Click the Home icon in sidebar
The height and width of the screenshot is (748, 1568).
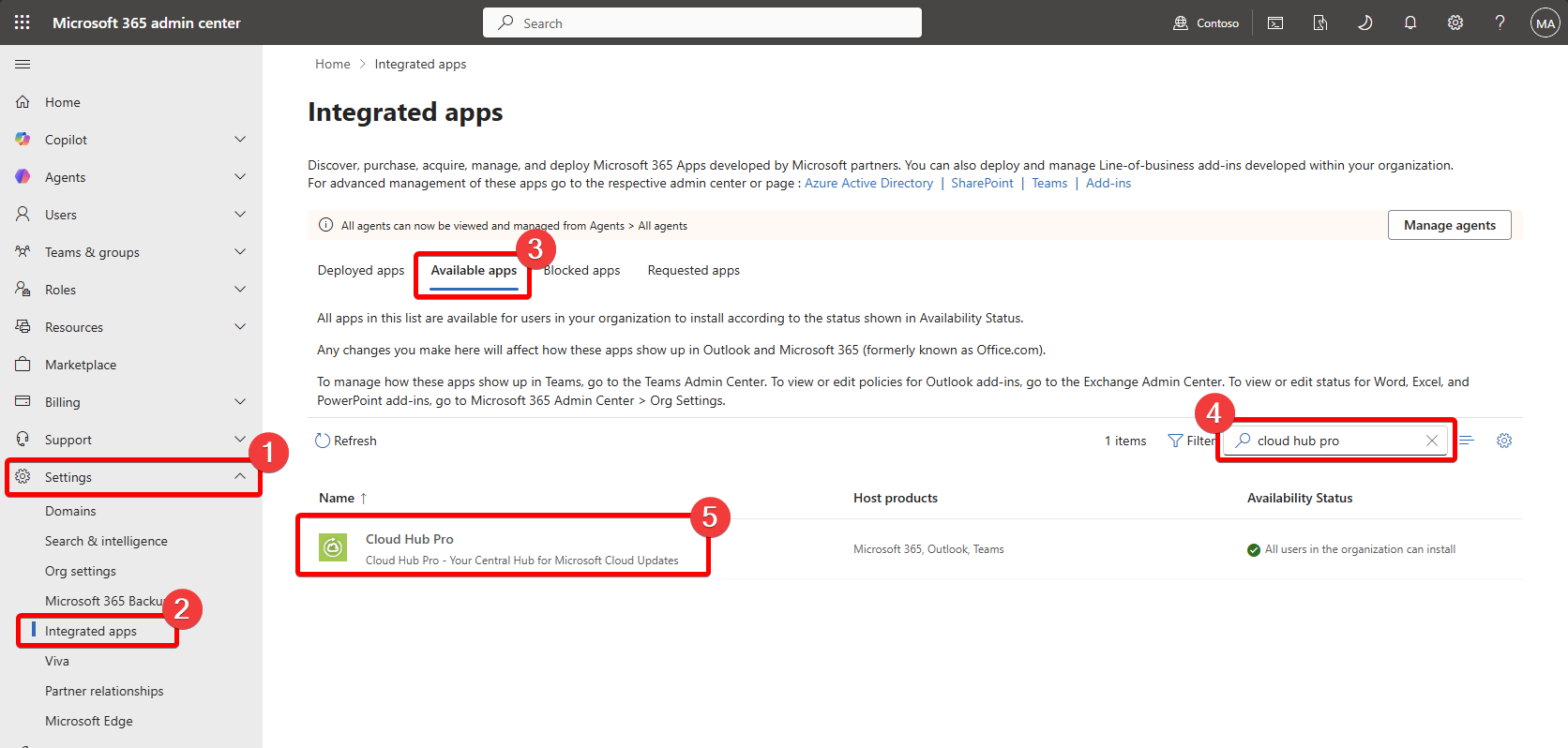pyautogui.click(x=23, y=101)
